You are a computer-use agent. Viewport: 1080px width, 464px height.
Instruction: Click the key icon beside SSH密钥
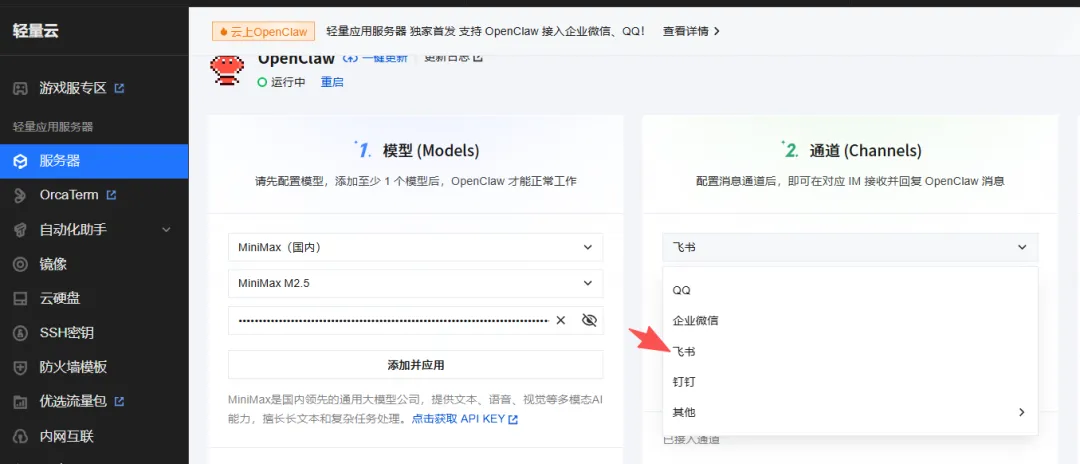click(21, 333)
